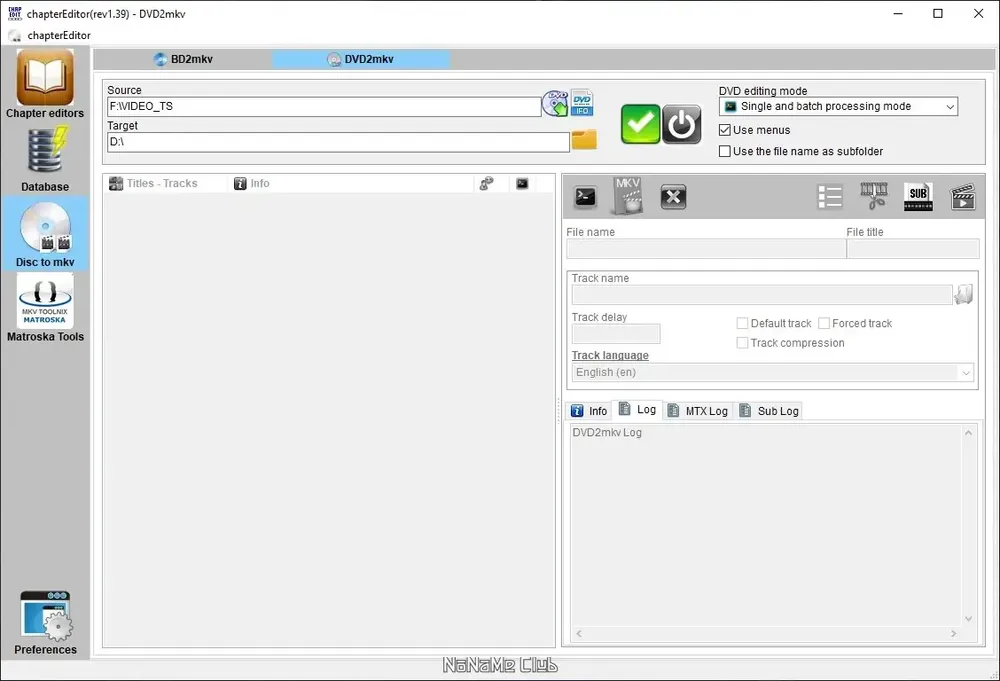Open the Sub Log tab
1000x681 pixels.
coord(768,411)
